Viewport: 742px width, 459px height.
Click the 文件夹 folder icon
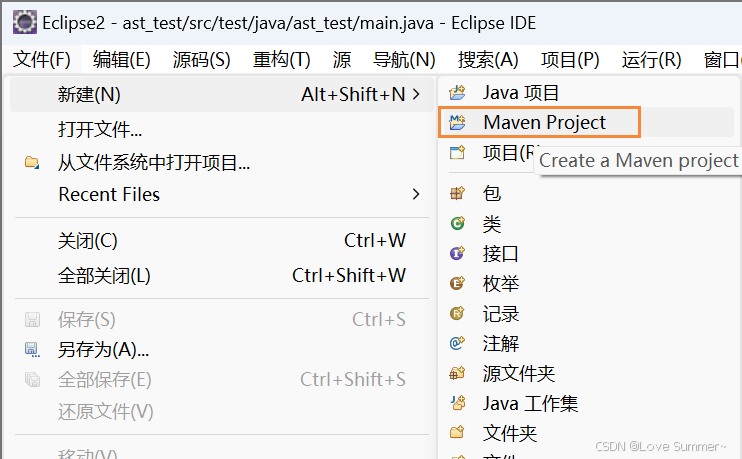point(457,433)
